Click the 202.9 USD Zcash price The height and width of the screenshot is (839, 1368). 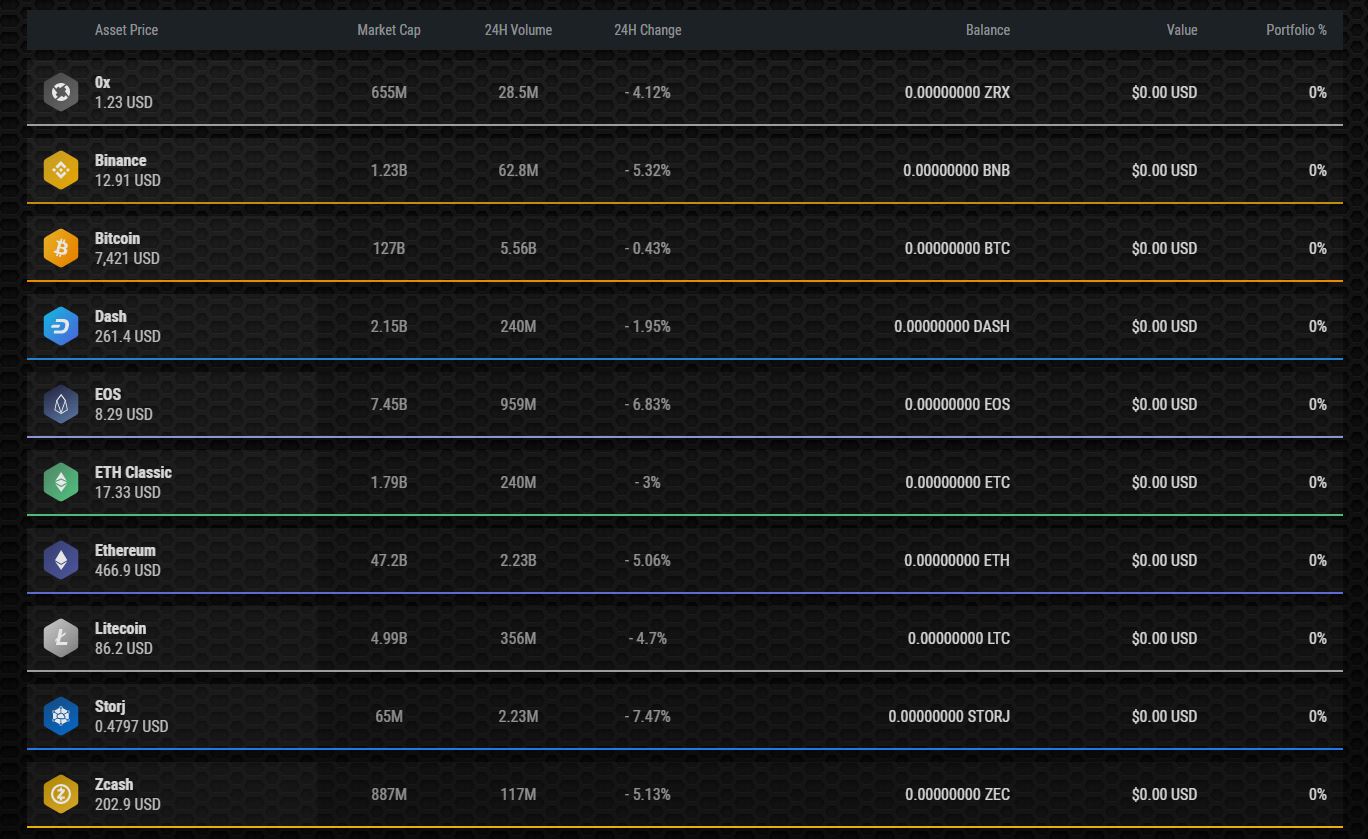point(128,804)
